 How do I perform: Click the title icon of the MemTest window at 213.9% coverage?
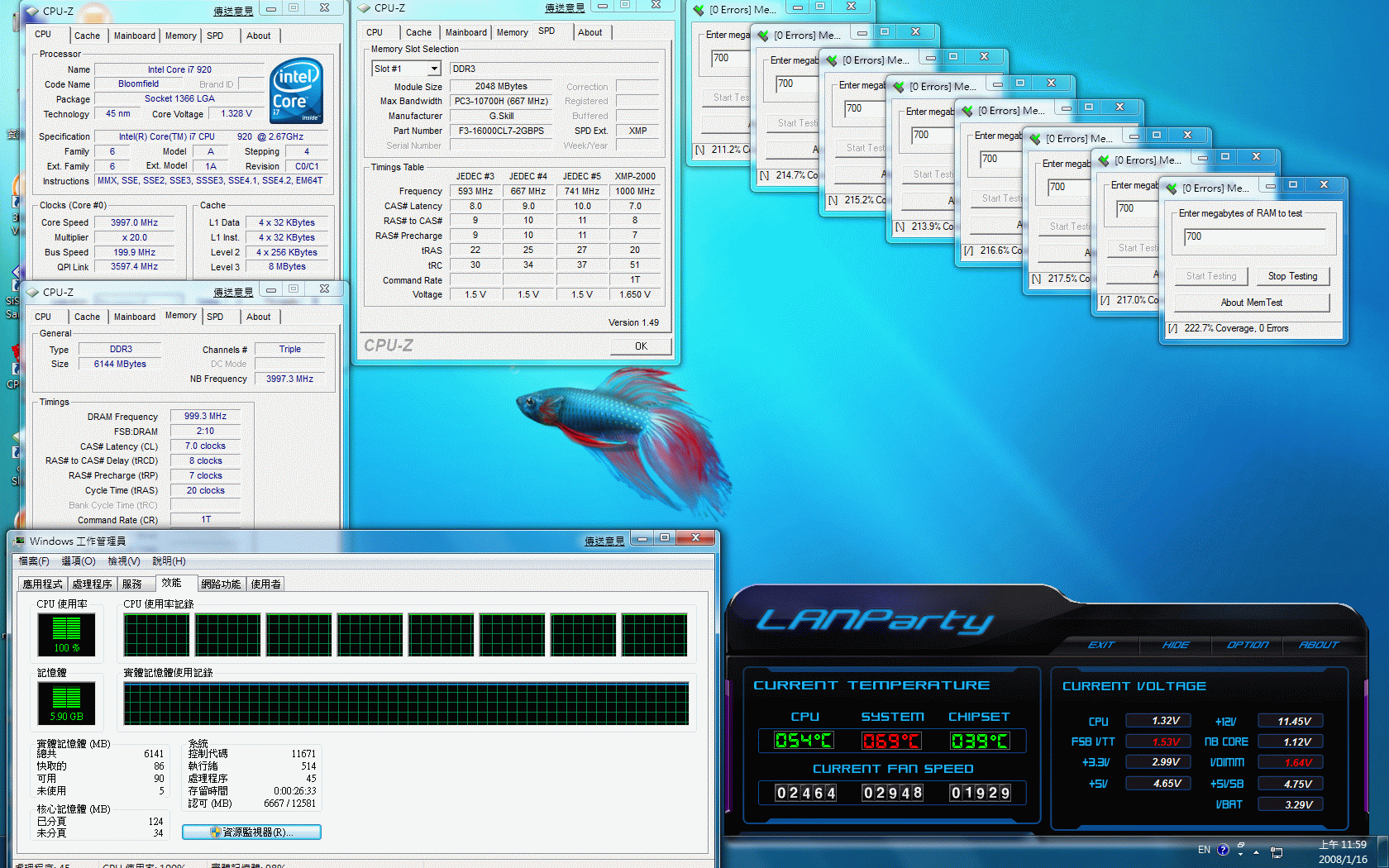click(x=899, y=86)
